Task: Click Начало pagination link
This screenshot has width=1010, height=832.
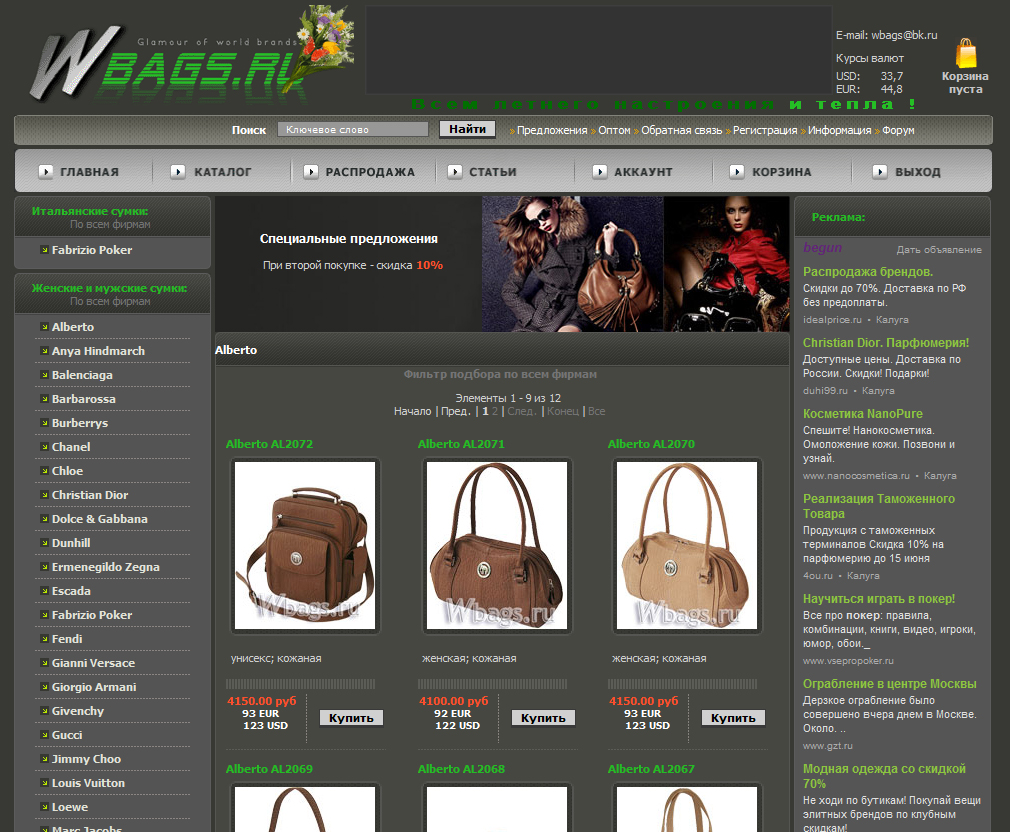Action: [413, 411]
